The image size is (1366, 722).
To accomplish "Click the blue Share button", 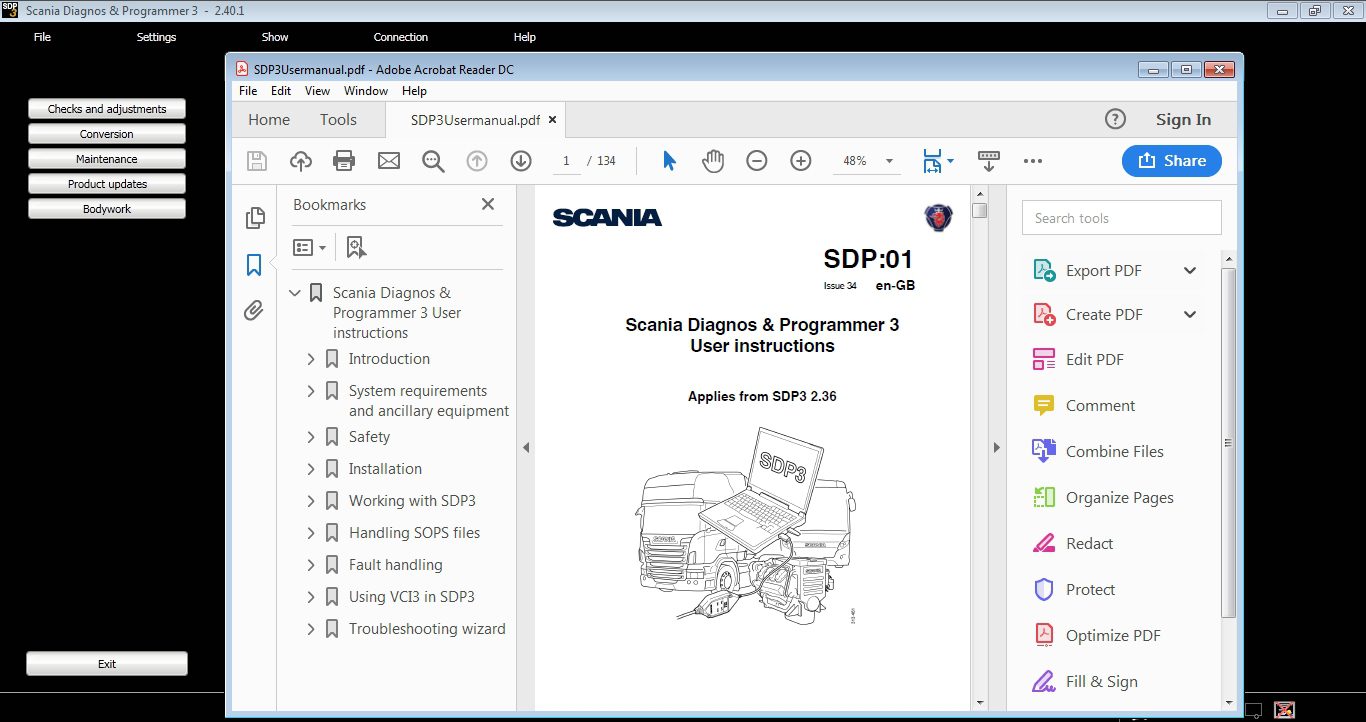I will pyautogui.click(x=1171, y=160).
